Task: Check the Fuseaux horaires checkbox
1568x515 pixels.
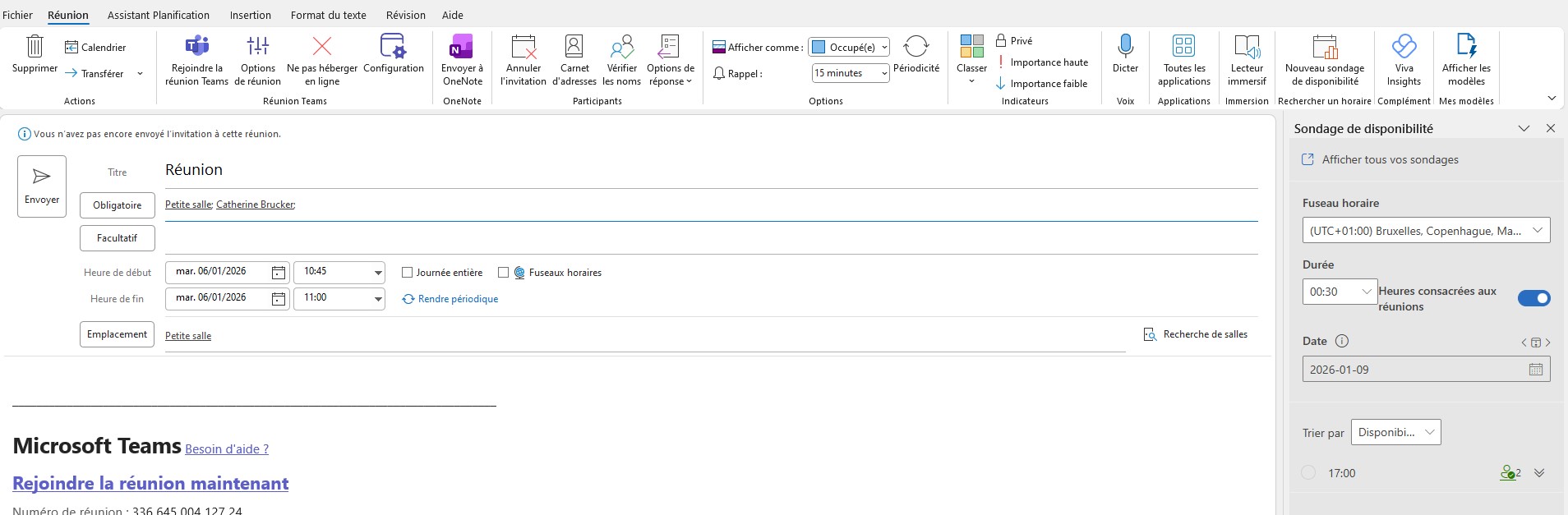Action: [504, 273]
